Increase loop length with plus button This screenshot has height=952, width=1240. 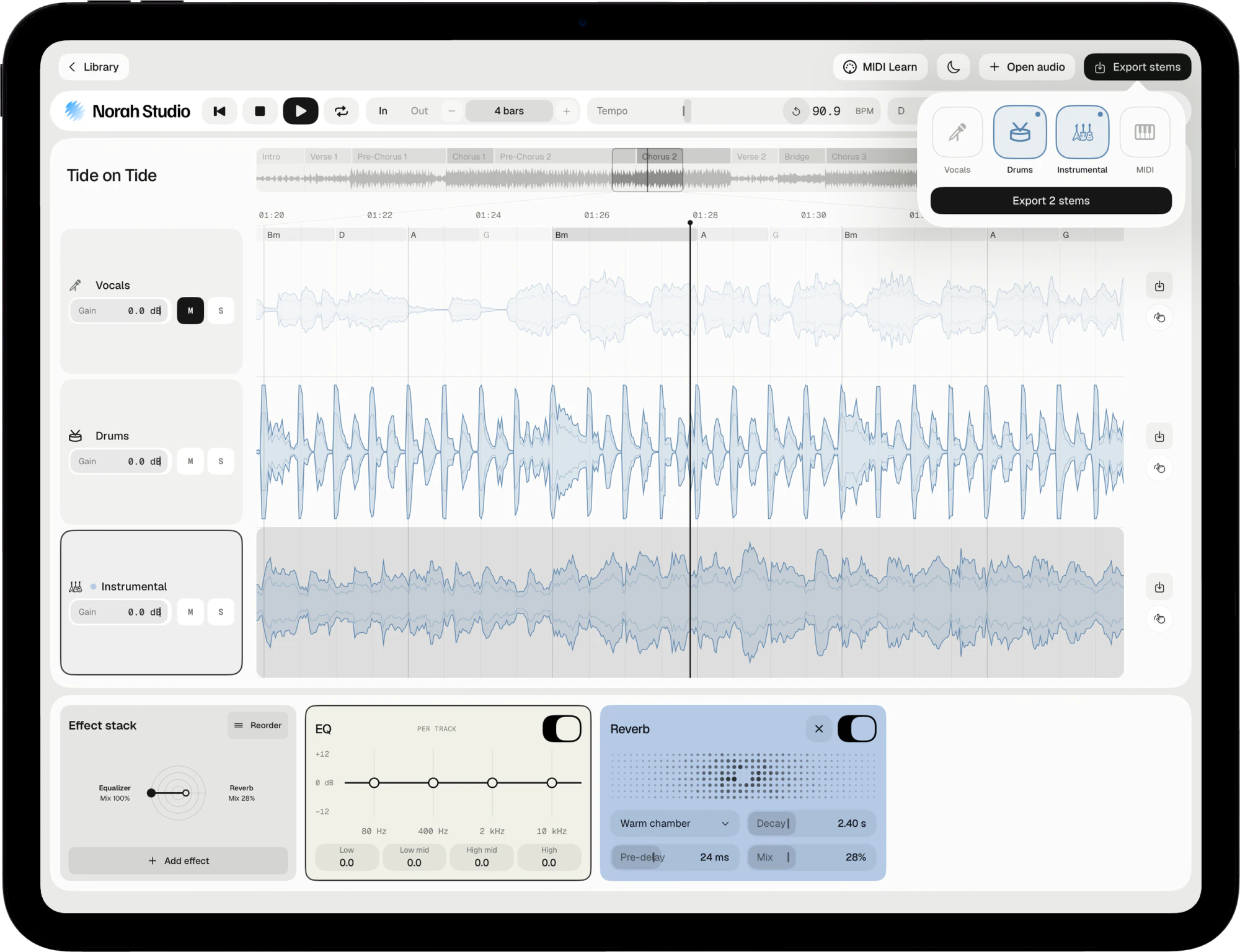pos(567,111)
